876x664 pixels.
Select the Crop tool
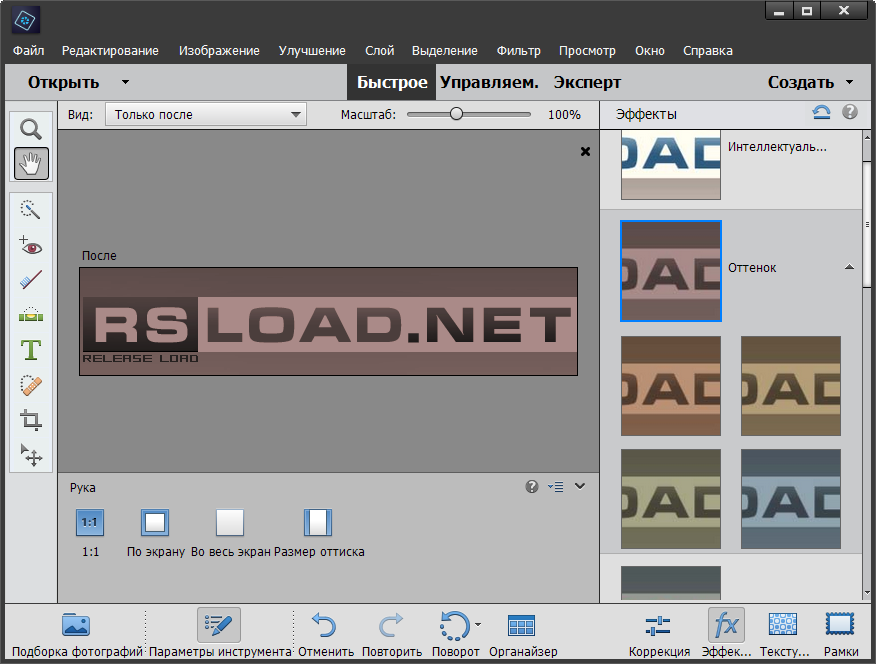pyautogui.click(x=31, y=420)
